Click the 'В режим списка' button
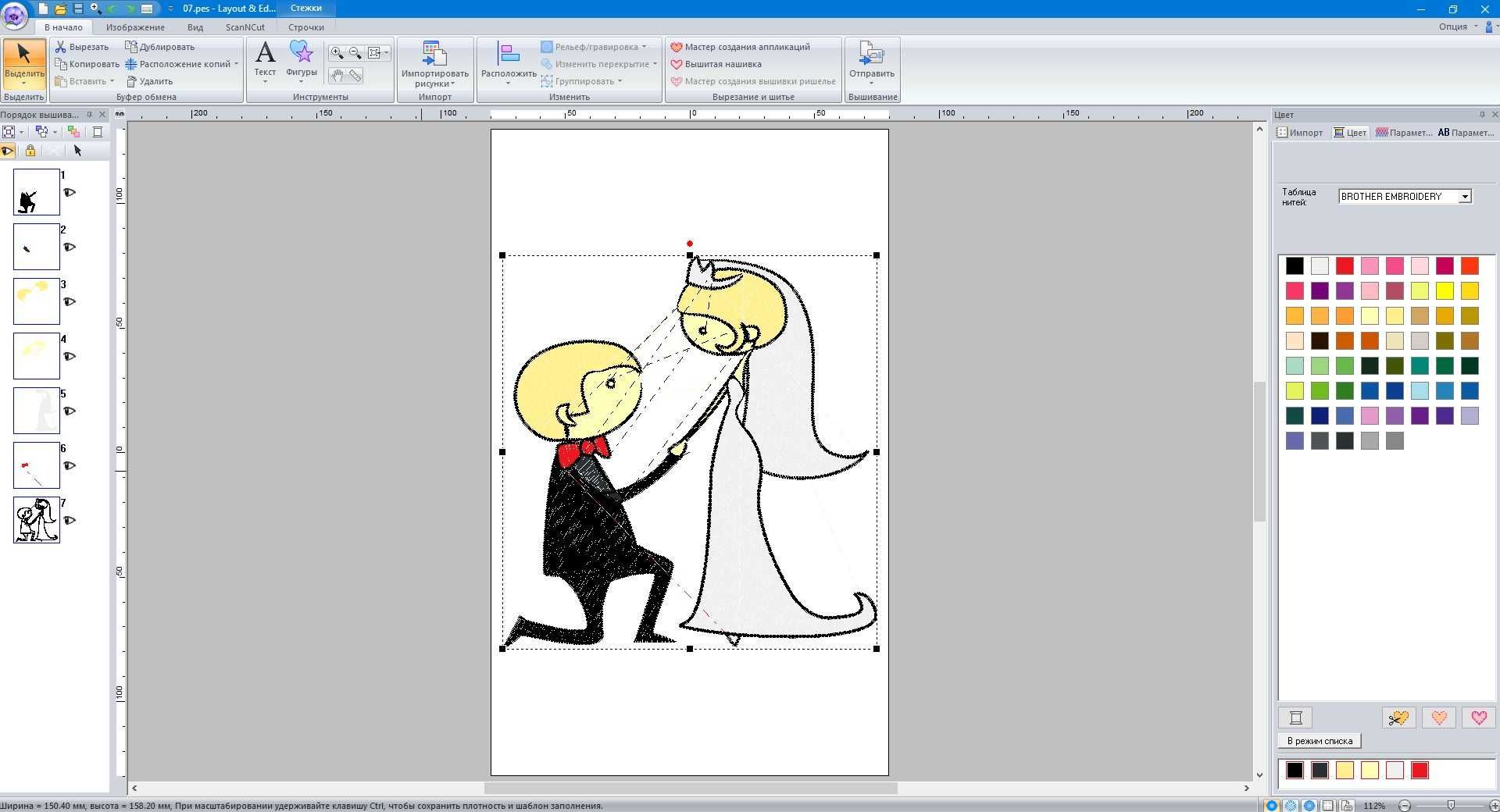 point(1320,741)
